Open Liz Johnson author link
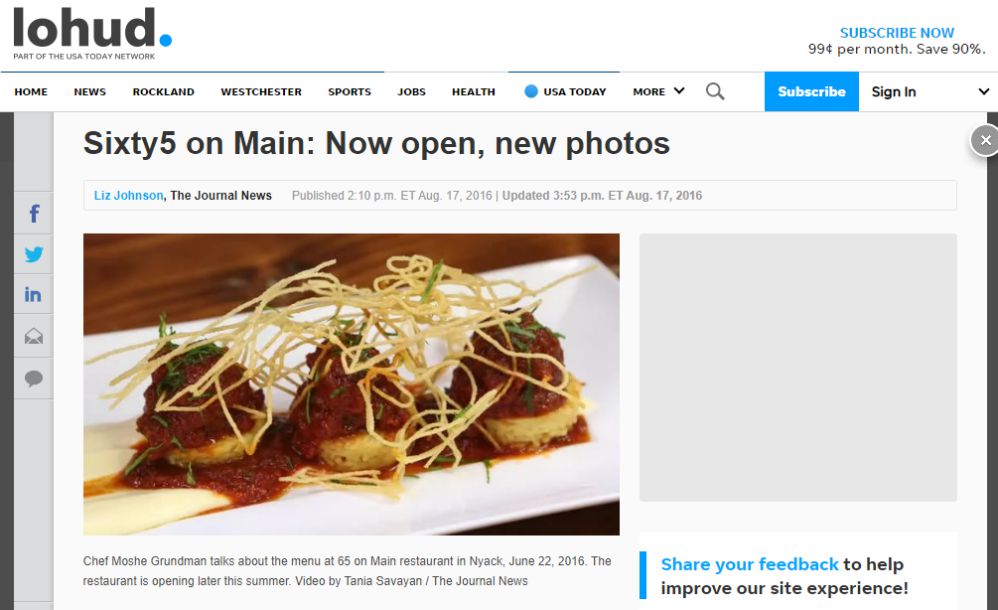The height and width of the screenshot is (610, 998). (x=129, y=195)
